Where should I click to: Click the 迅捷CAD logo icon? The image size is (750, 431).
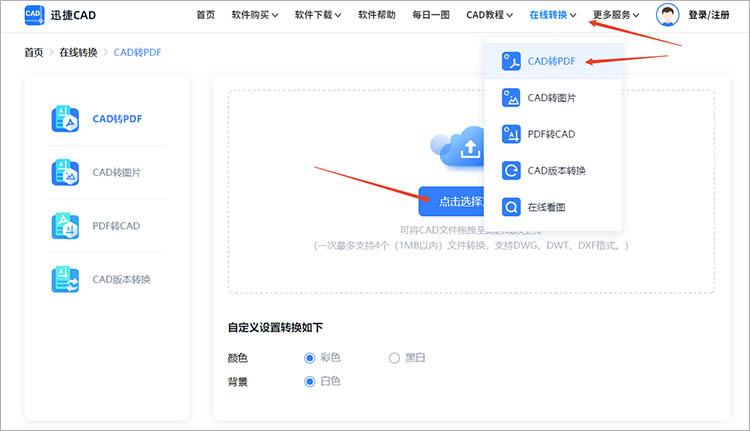[x=34, y=15]
